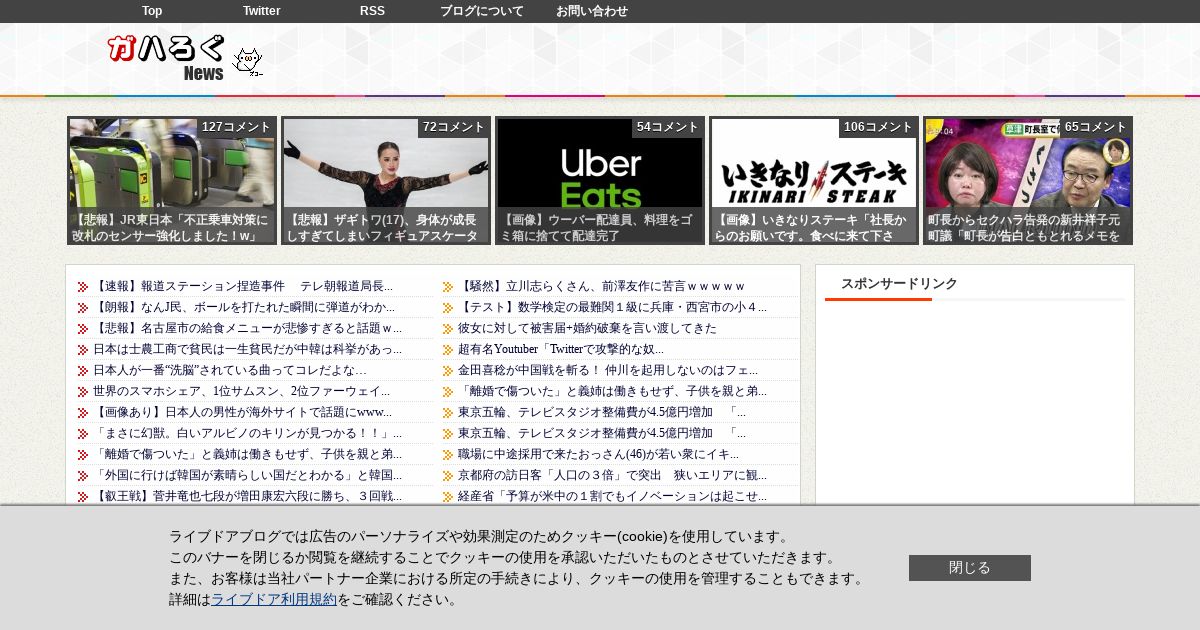
Task: Open 【画像あり】日本人の男性が海外サイト headline
Action: tap(242, 412)
